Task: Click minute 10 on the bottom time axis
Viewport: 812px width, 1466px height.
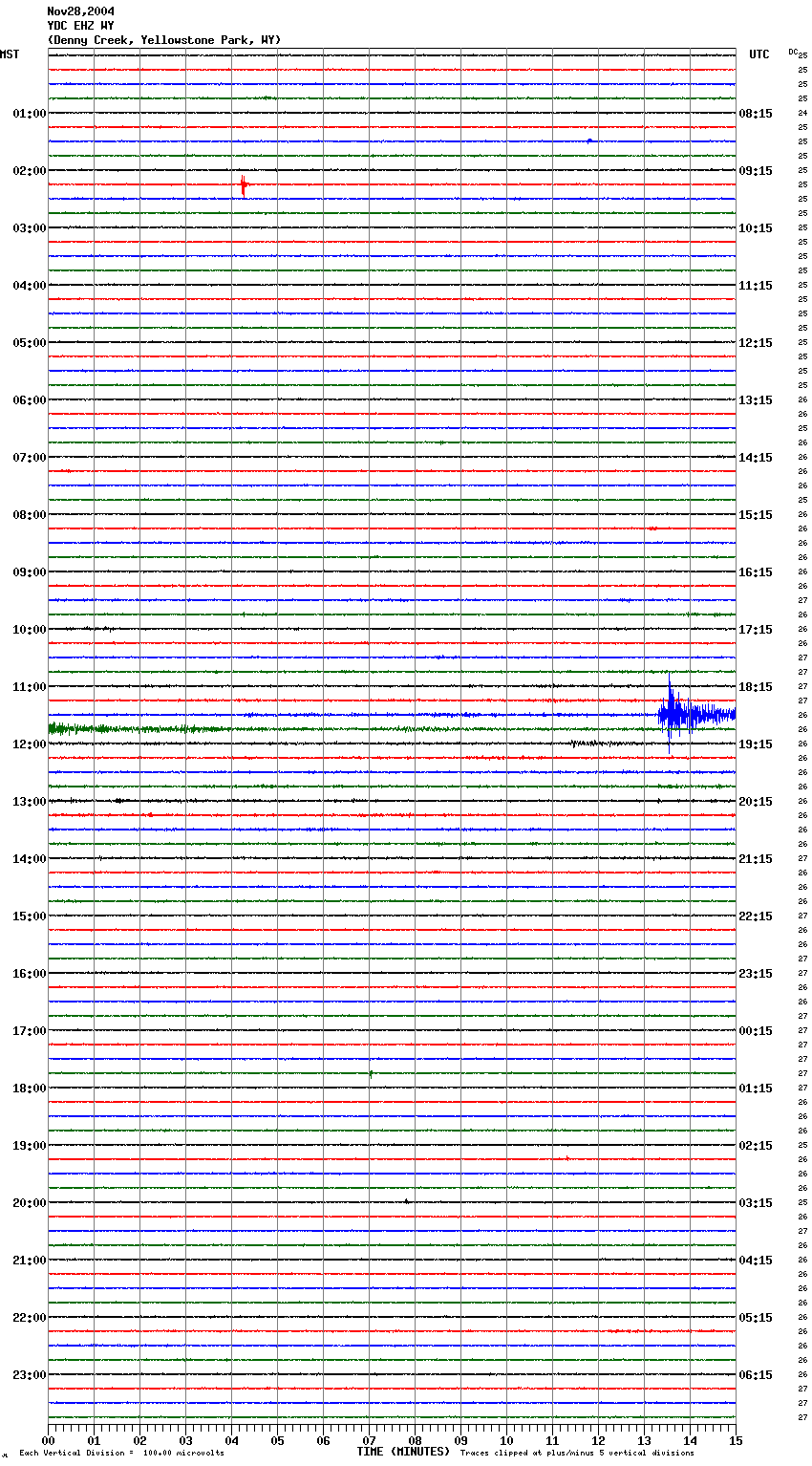Action: [x=506, y=1440]
